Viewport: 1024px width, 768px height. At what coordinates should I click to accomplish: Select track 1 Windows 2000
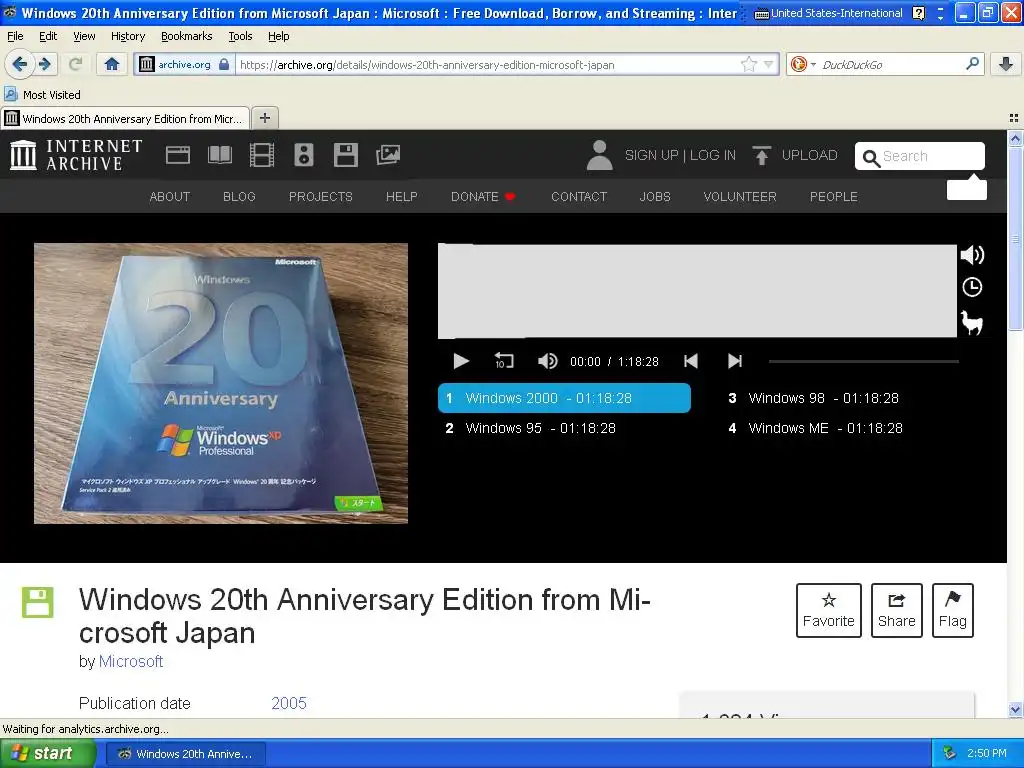tap(564, 398)
